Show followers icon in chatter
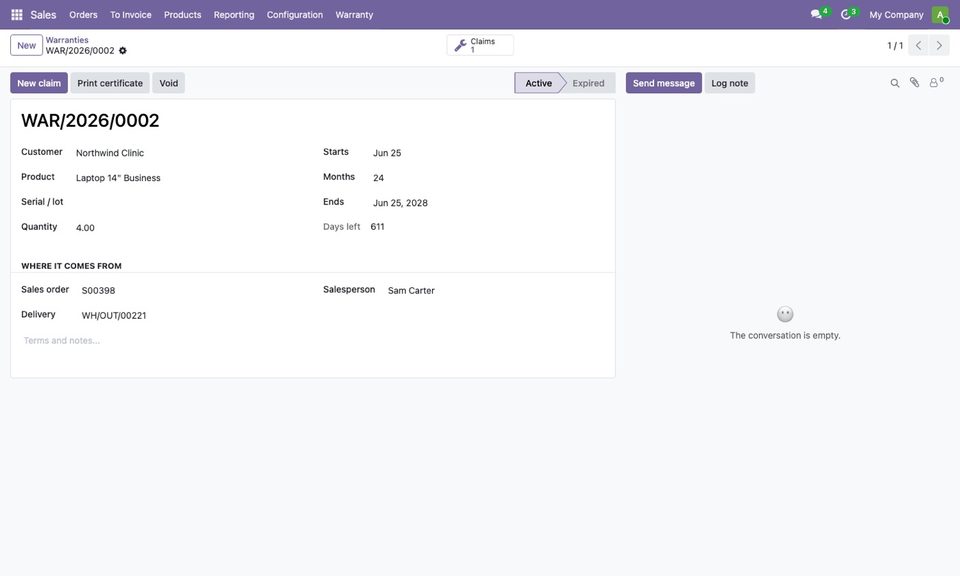Image resolution: width=960 pixels, height=576 pixels. tap(936, 82)
